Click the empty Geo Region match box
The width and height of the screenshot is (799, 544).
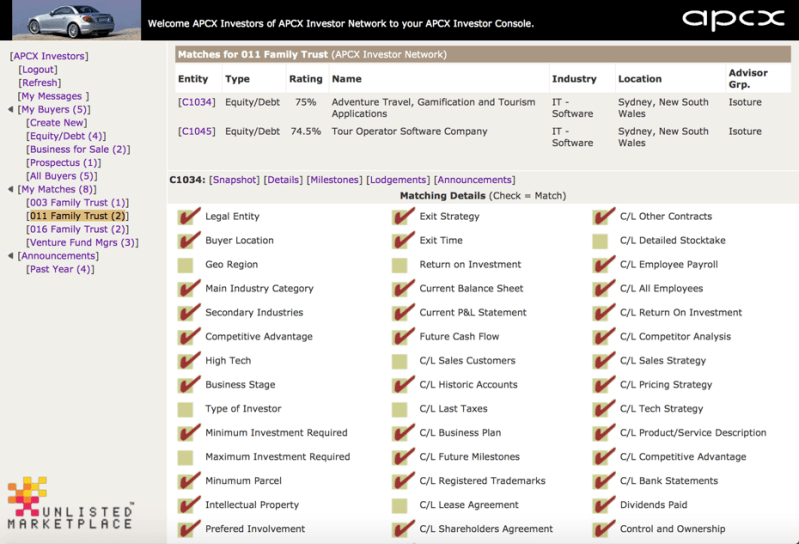pyautogui.click(x=185, y=265)
